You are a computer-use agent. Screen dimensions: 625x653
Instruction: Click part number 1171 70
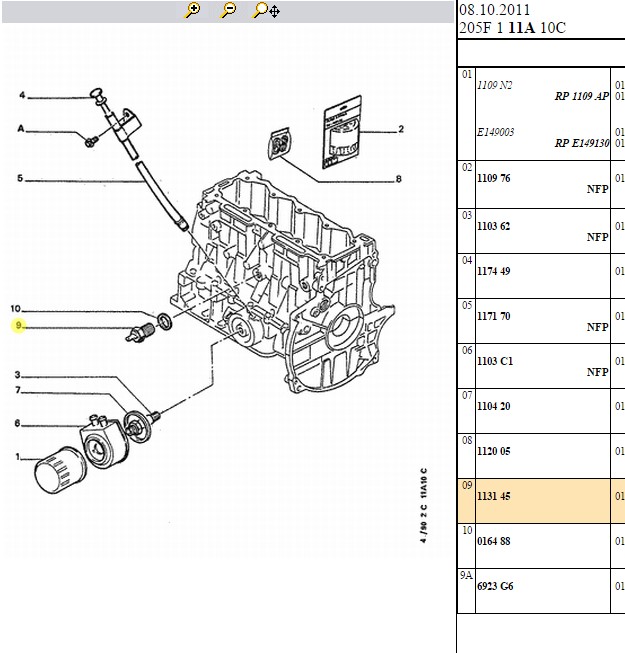tap(493, 316)
